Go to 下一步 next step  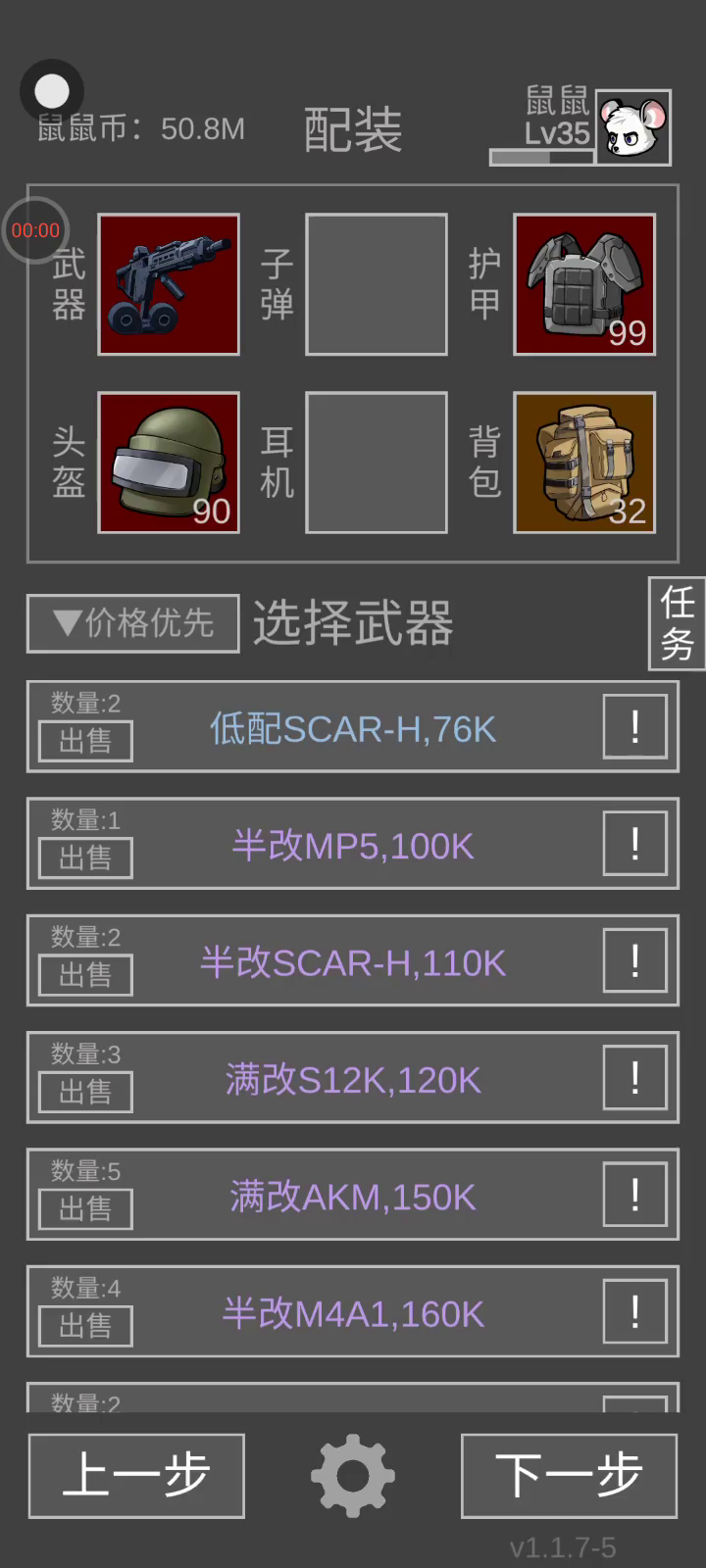(569, 1476)
